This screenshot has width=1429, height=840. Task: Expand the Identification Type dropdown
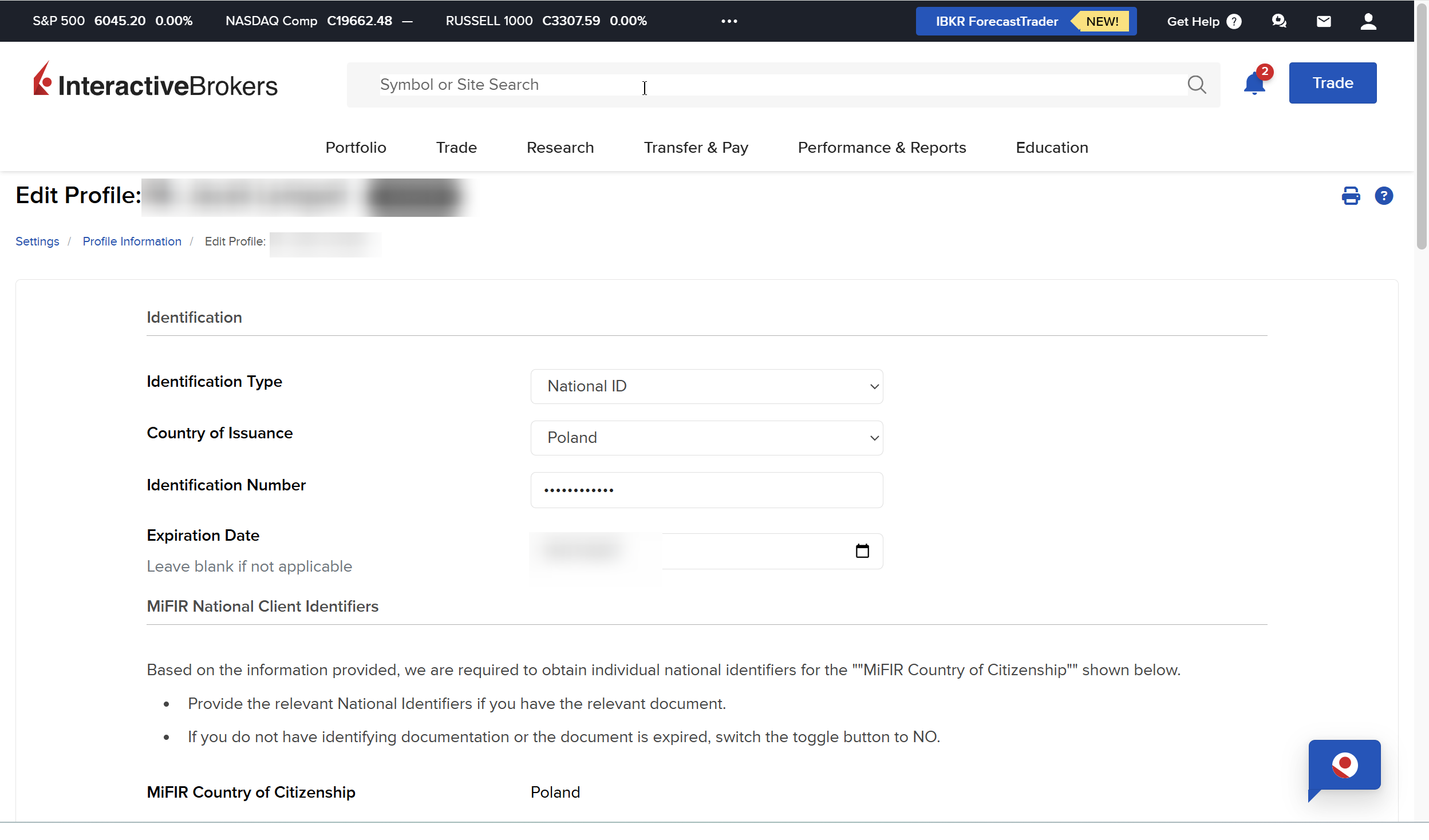[x=706, y=386]
